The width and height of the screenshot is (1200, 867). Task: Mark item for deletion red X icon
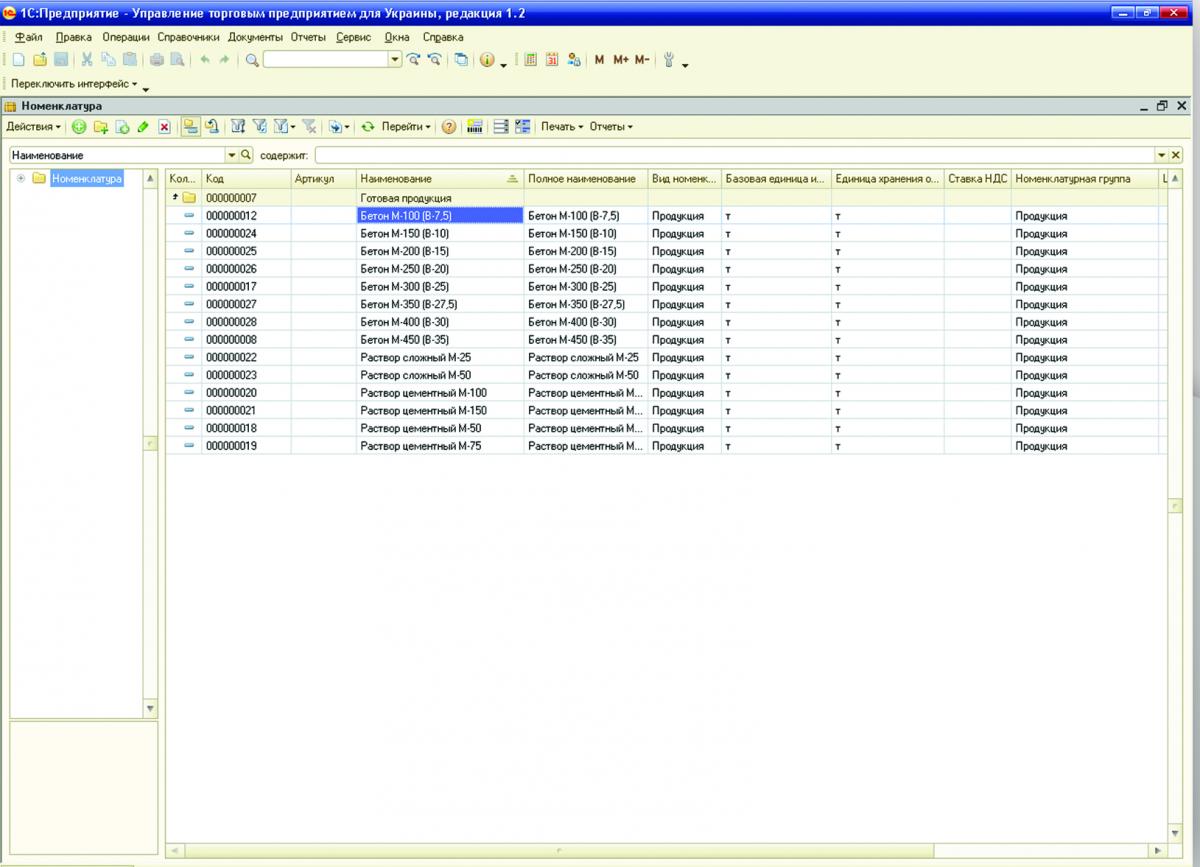(165, 127)
